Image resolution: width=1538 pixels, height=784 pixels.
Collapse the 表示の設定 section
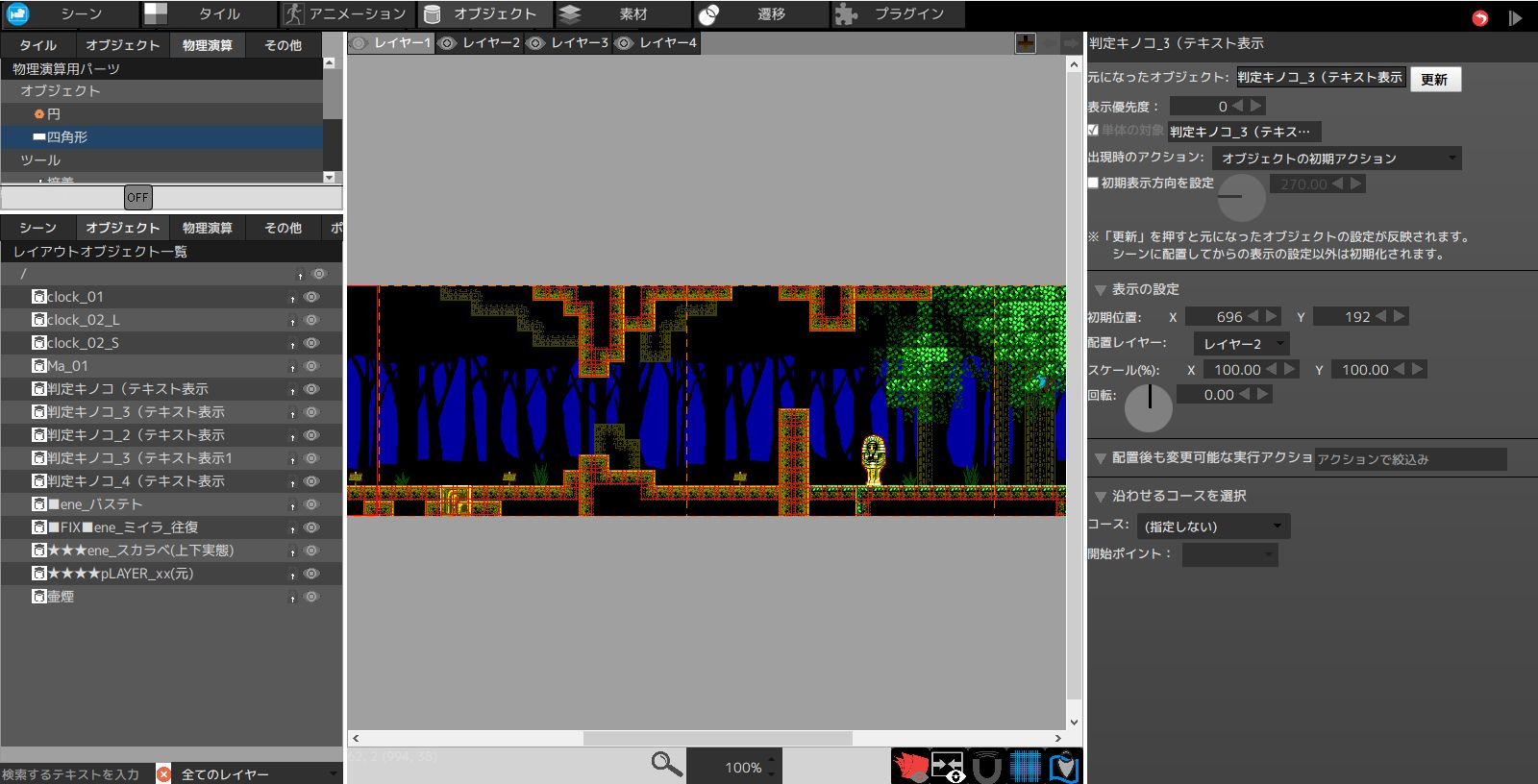point(1100,289)
